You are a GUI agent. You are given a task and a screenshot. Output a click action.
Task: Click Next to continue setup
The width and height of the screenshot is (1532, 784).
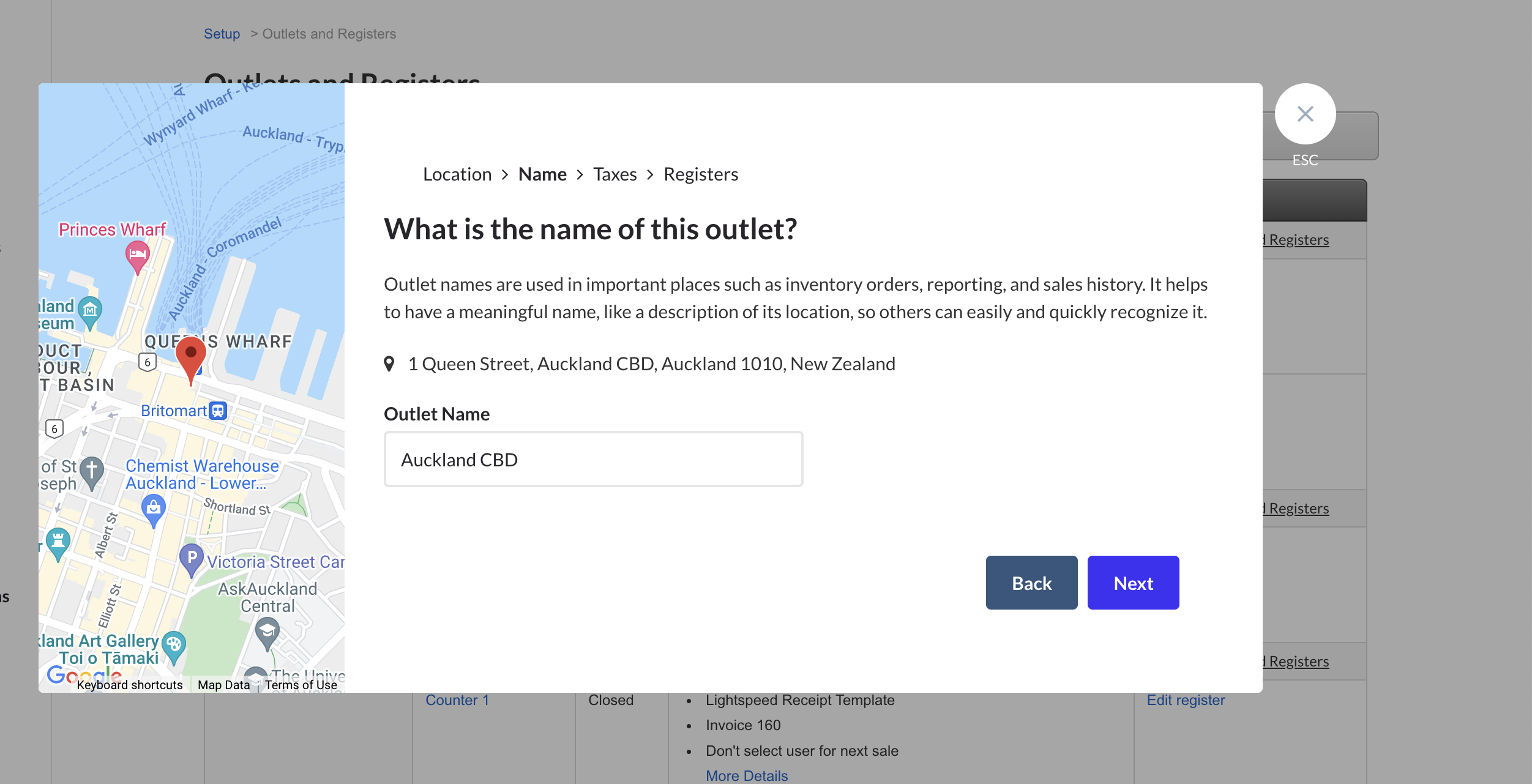(x=1133, y=582)
